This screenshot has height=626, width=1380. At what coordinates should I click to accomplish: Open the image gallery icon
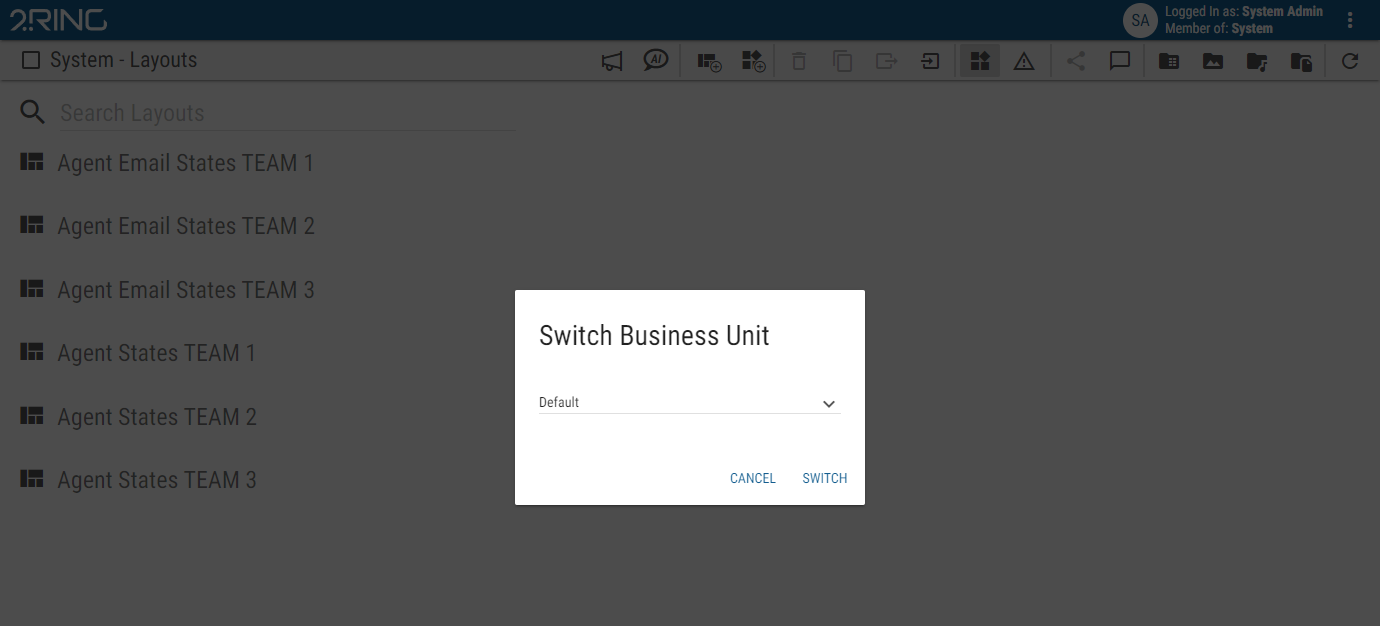(x=1212, y=60)
